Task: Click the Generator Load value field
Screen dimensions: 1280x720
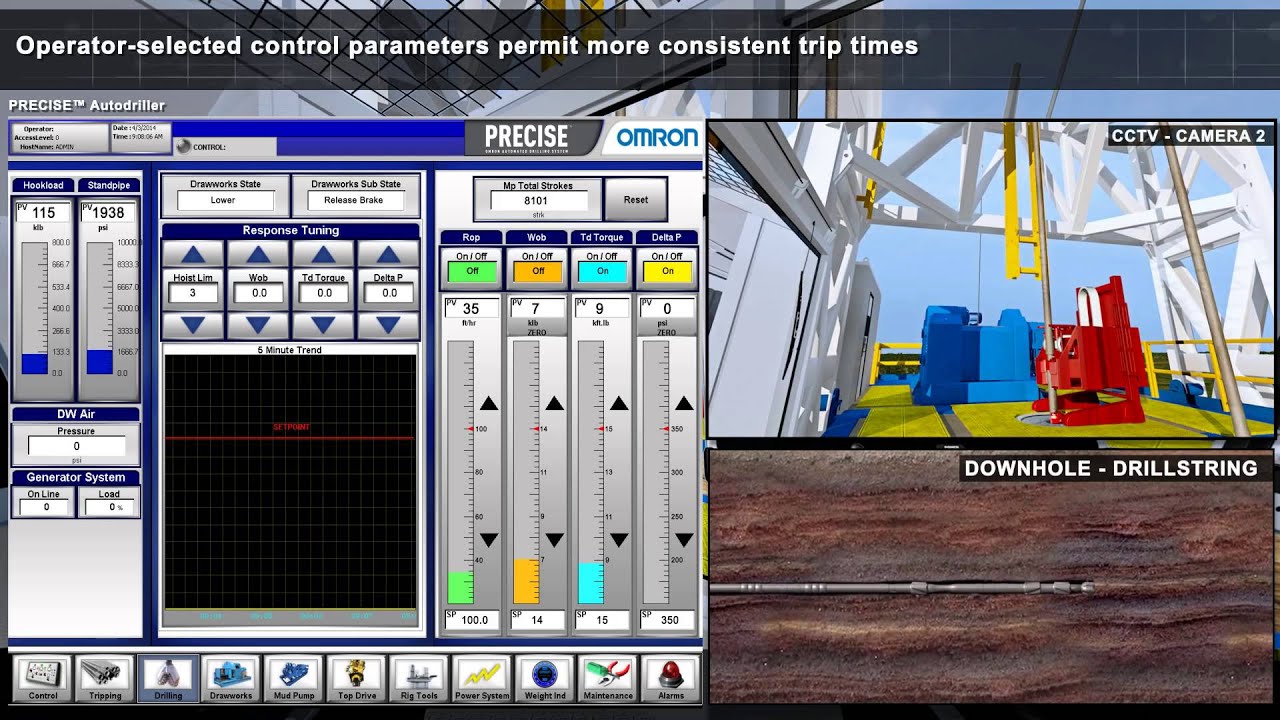Action: tap(108, 507)
